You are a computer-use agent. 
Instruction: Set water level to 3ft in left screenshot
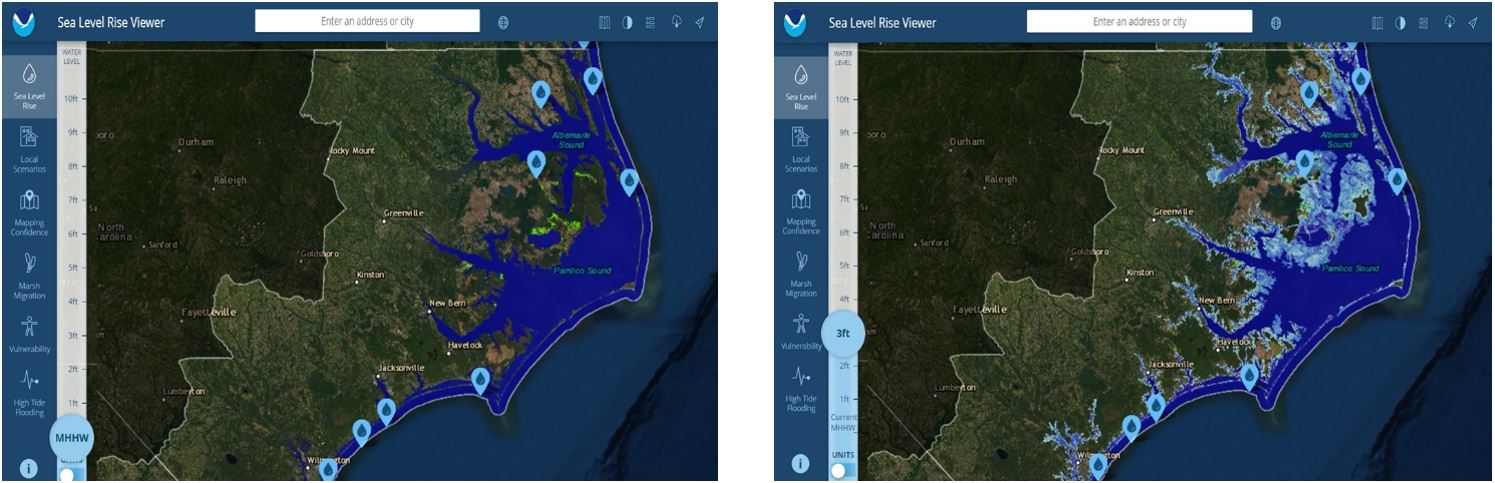coord(72,335)
